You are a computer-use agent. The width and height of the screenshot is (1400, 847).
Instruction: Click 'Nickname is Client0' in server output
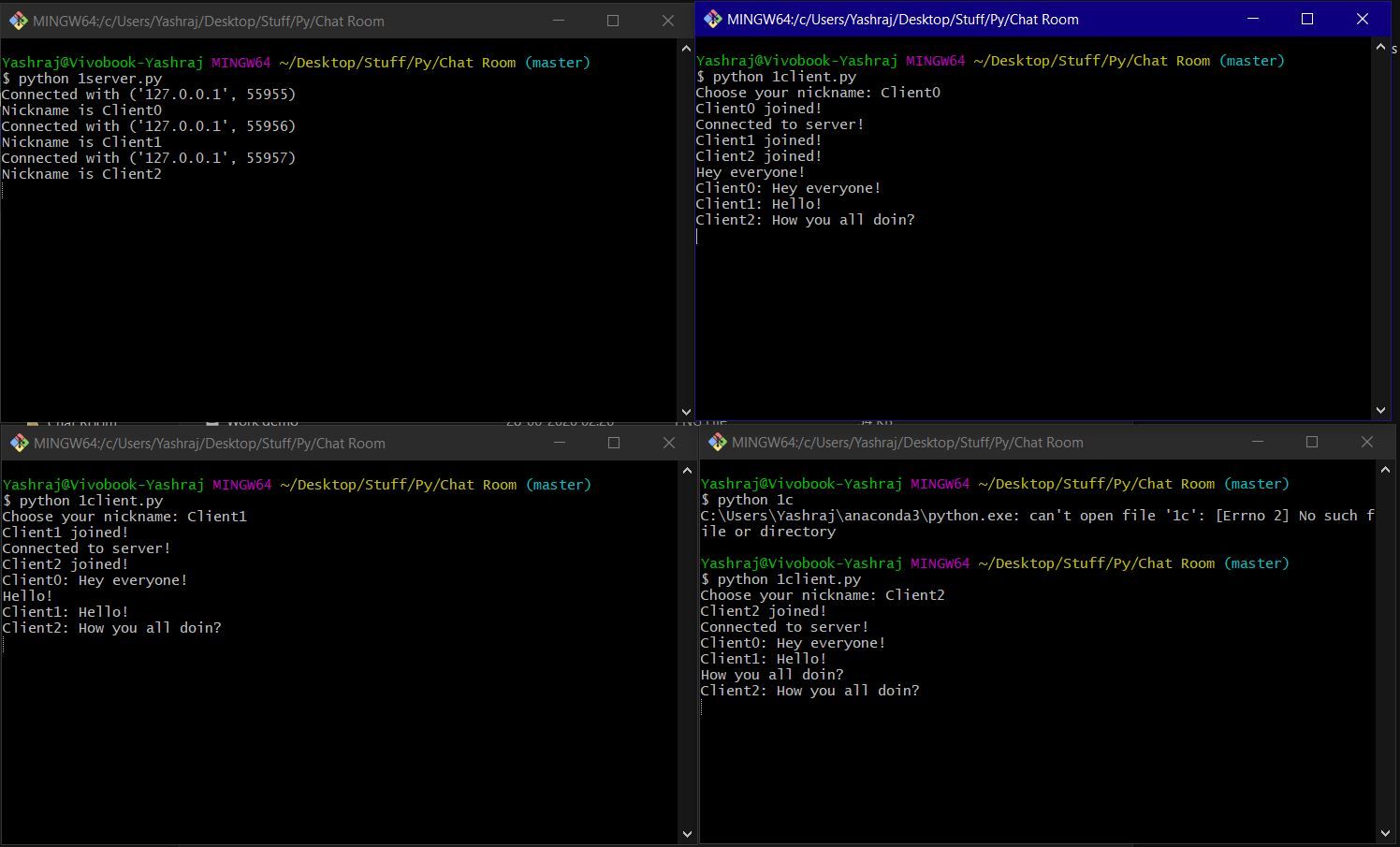pos(81,110)
